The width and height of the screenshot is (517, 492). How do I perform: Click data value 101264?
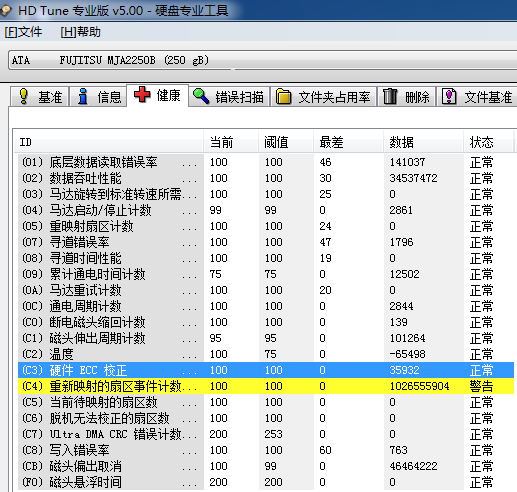pos(407,338)
